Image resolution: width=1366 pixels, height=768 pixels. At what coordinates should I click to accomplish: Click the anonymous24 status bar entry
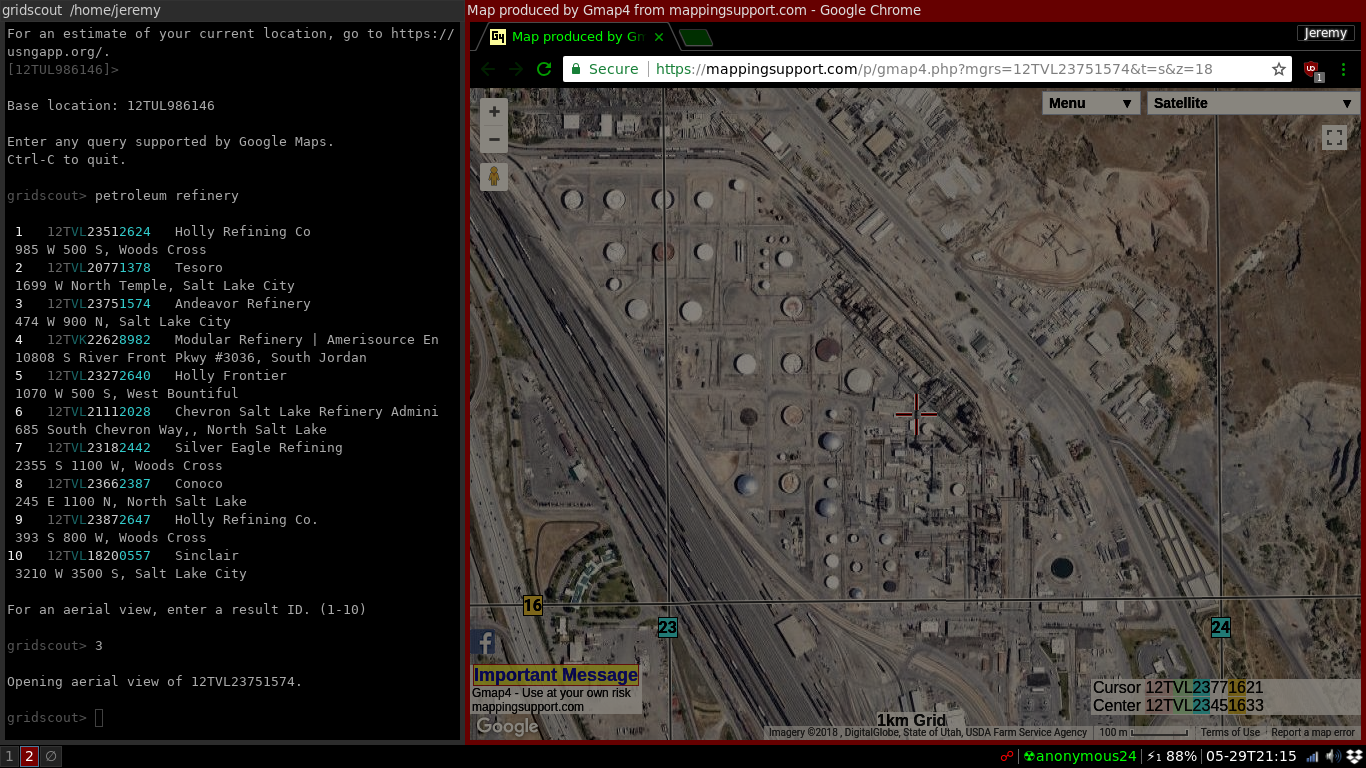coord(1079,757)
